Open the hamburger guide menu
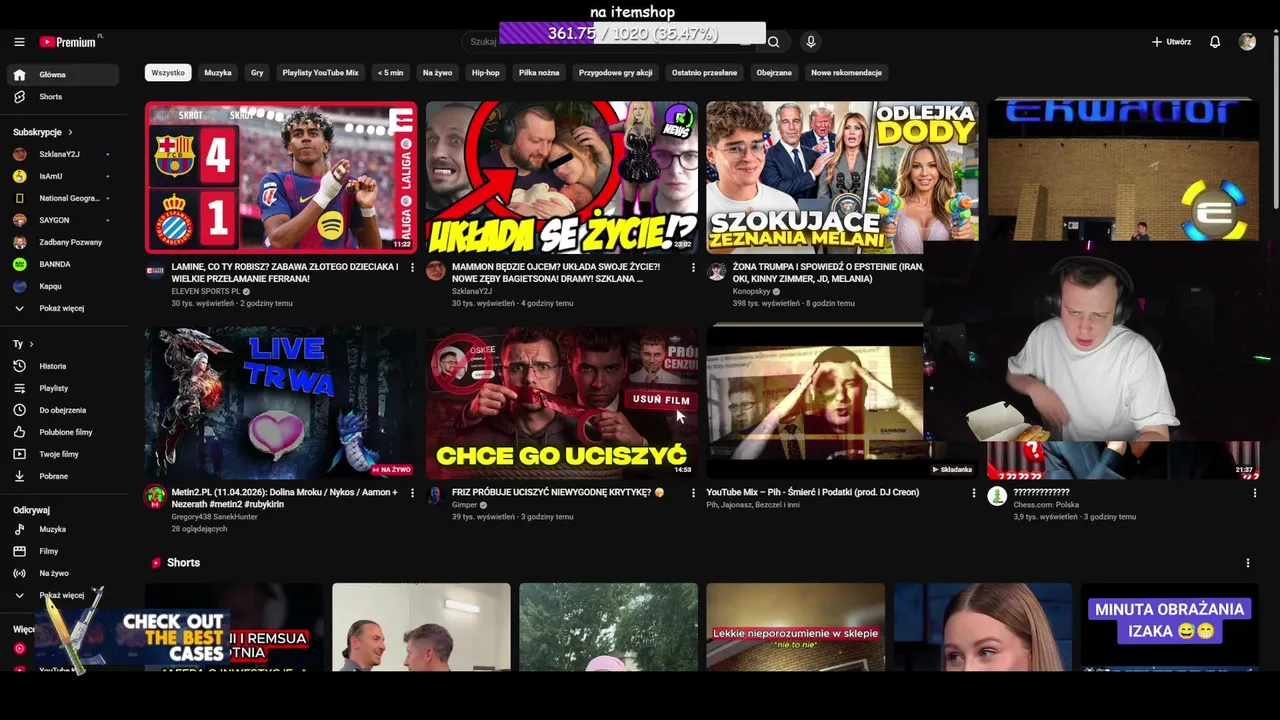The width and height of the screenshot is (1280, 720). (19, 42)
